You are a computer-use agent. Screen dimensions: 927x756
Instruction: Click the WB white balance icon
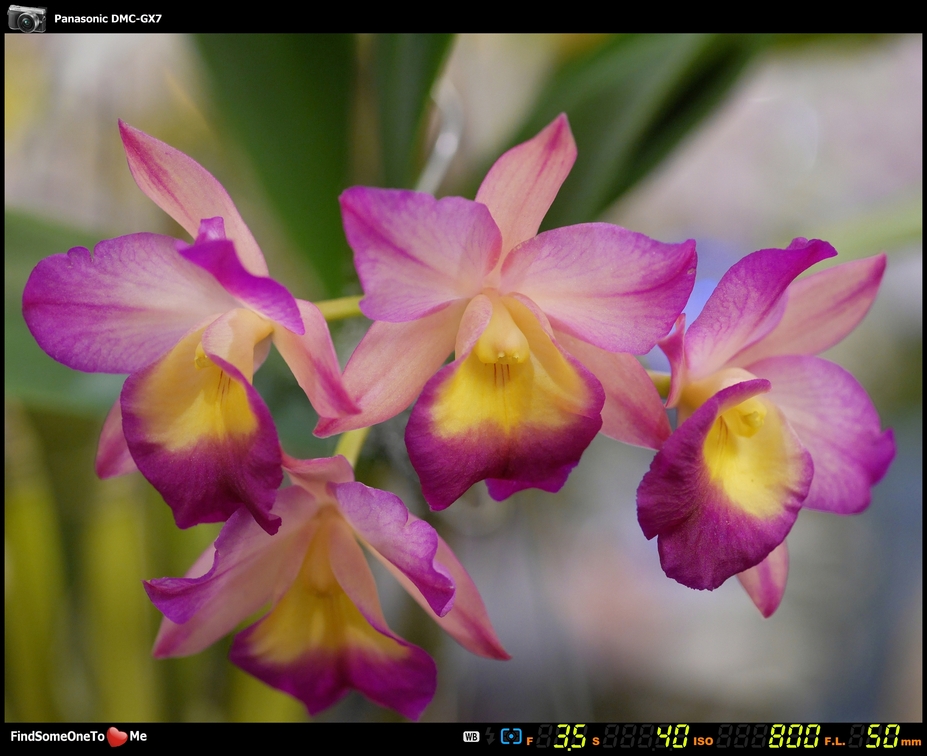pos(471,736)
